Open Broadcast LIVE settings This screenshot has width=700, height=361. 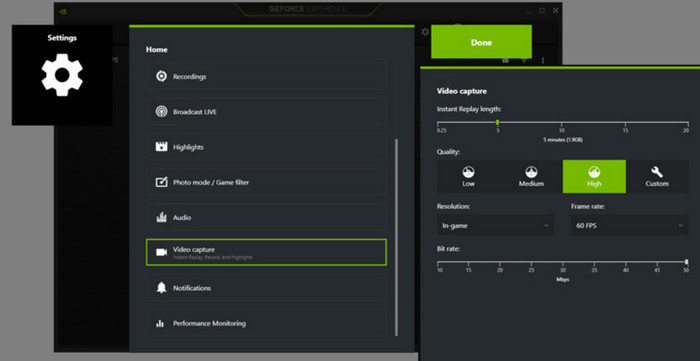(266, 112)
